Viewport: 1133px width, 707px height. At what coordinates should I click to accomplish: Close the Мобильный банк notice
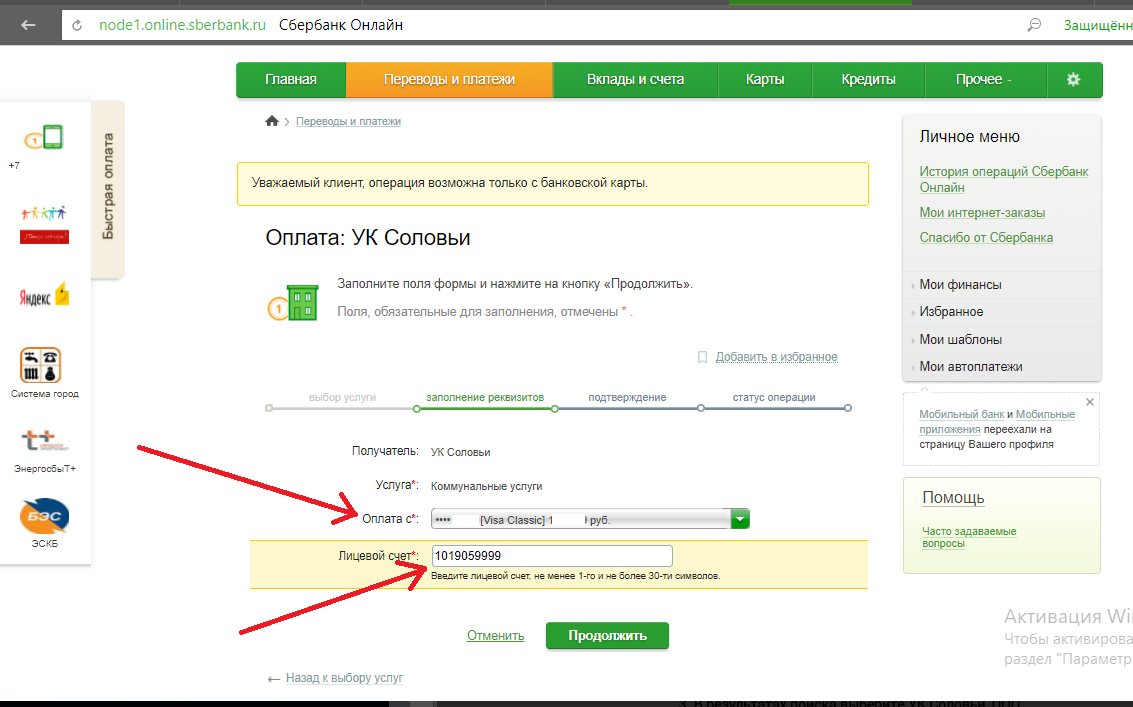1090,402
